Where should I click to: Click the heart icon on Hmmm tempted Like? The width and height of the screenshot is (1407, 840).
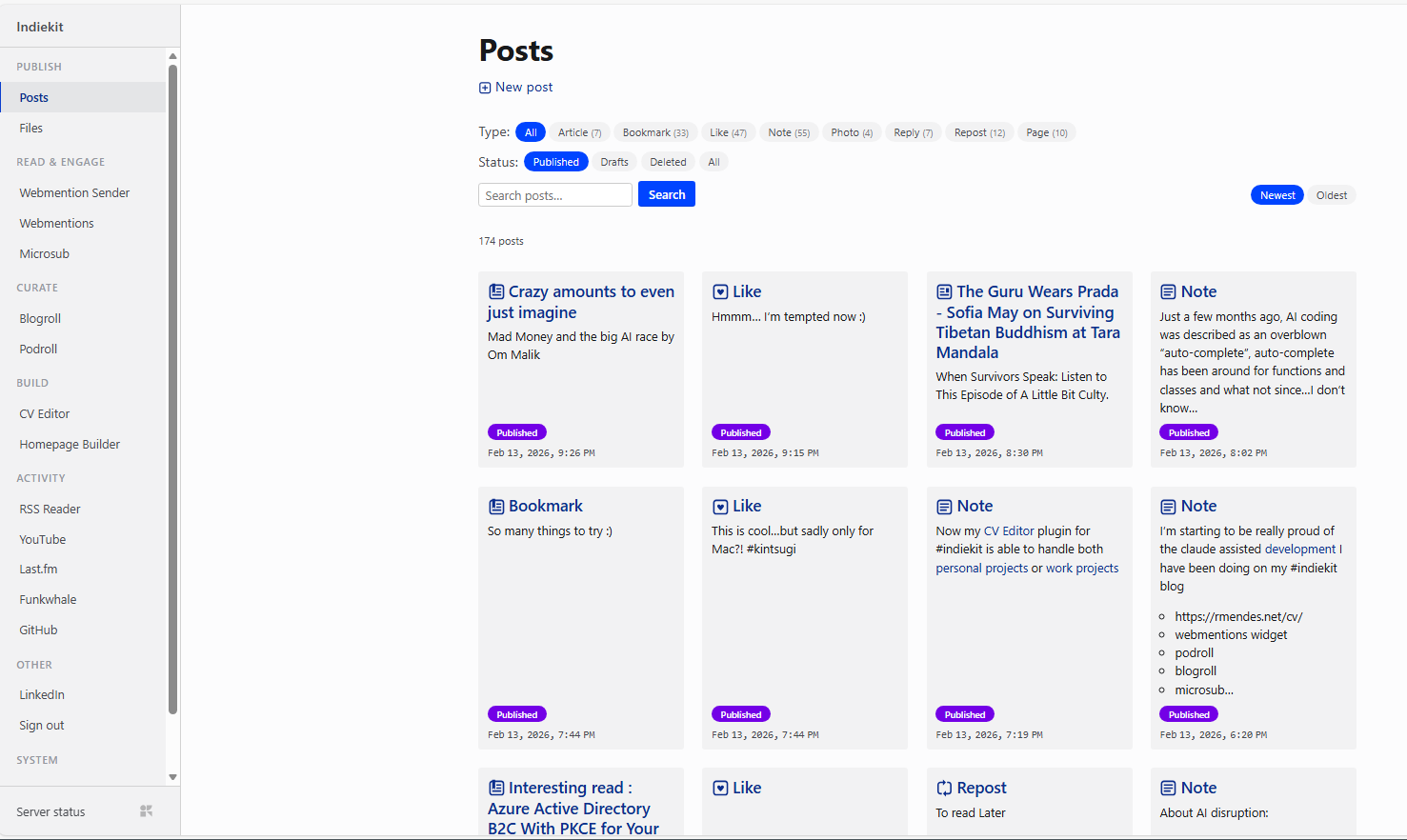pyautogui.click(x=720, y=292)
